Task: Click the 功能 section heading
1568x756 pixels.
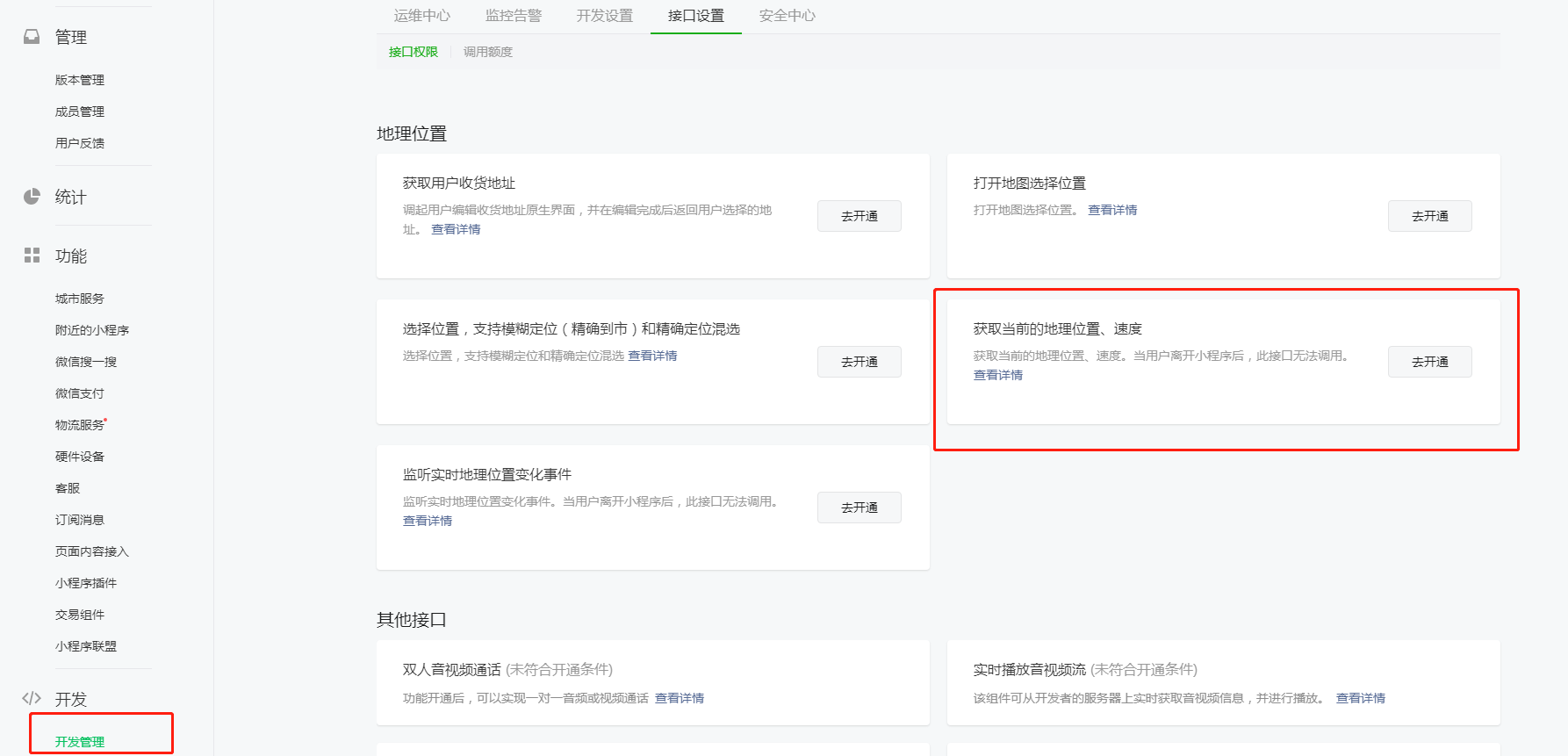Action: 71,256
